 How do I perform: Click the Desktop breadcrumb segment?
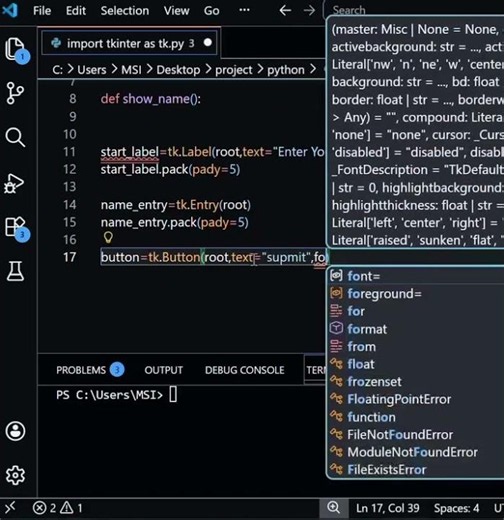pyautogui.click(x=178, y=70)
